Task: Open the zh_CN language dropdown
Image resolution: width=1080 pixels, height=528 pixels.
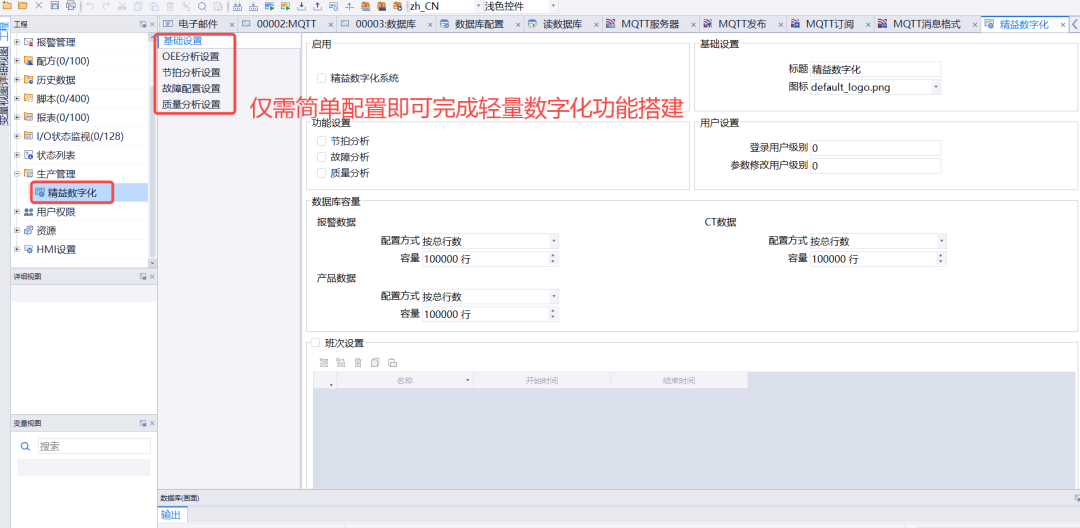Action: (x=479, y=6)
